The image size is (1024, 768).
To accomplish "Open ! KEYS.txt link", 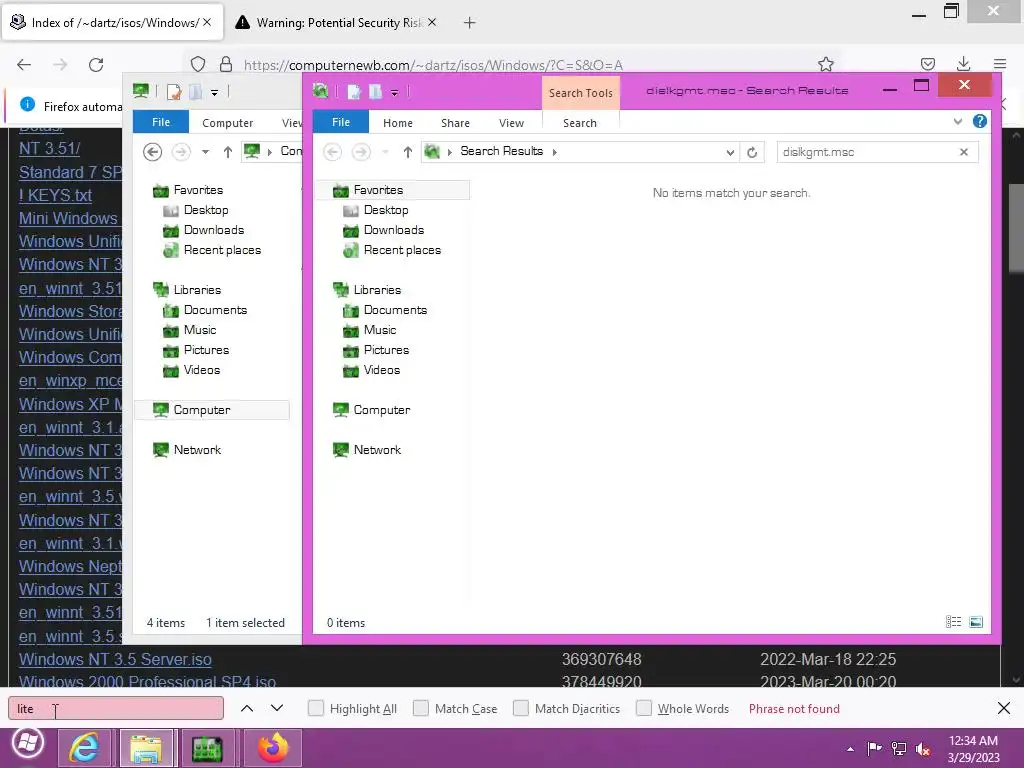I will point(56,195).
